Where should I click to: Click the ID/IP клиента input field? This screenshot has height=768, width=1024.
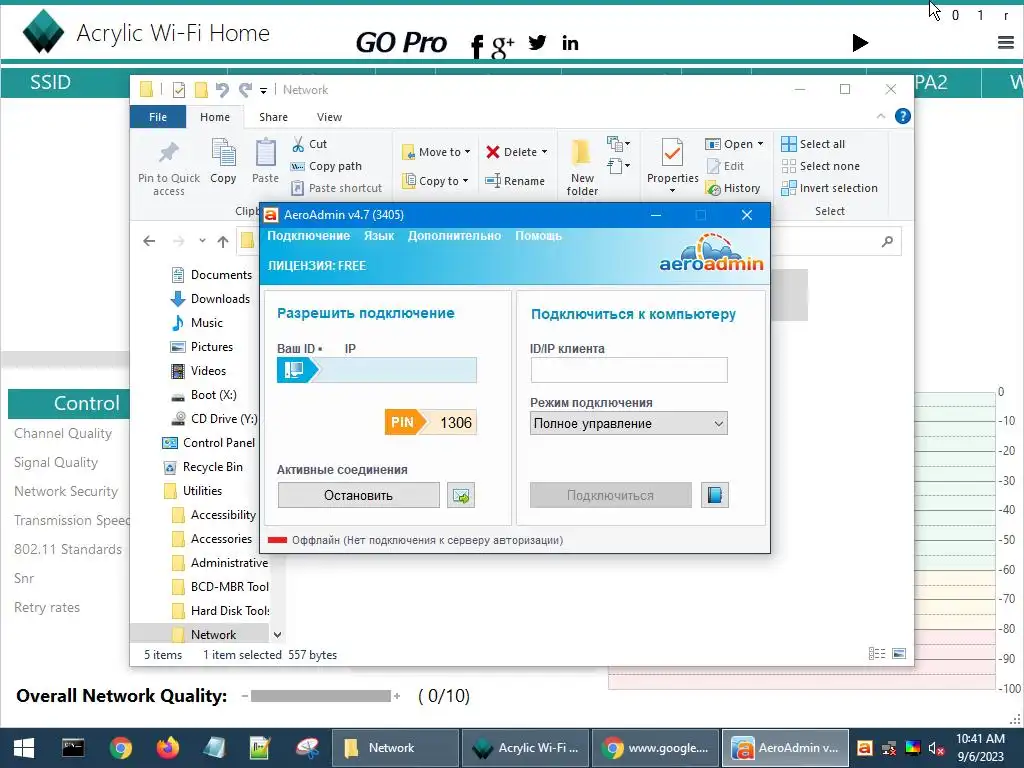point(629,370)
